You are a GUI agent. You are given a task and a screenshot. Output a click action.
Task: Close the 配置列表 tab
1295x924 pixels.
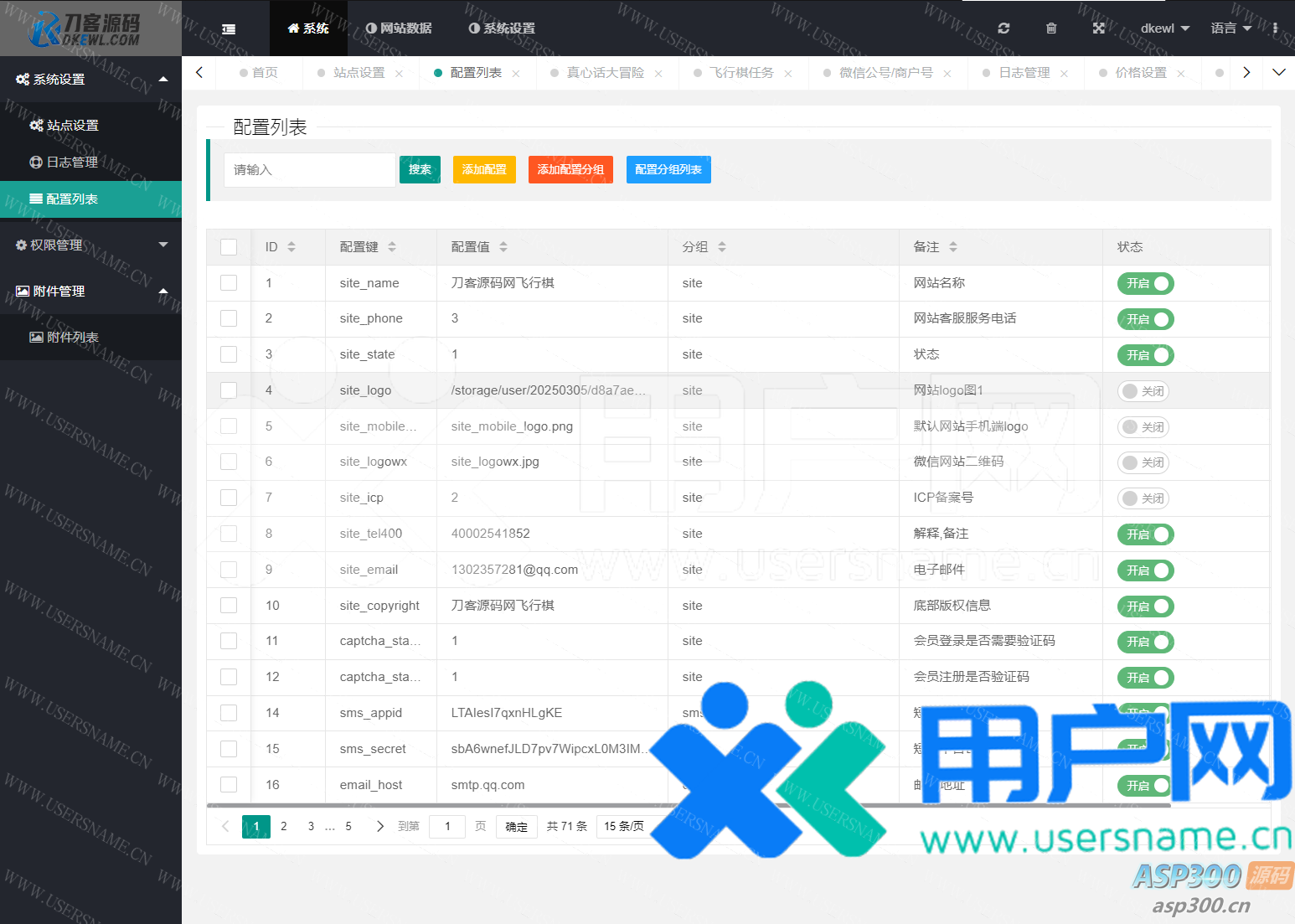516,74
